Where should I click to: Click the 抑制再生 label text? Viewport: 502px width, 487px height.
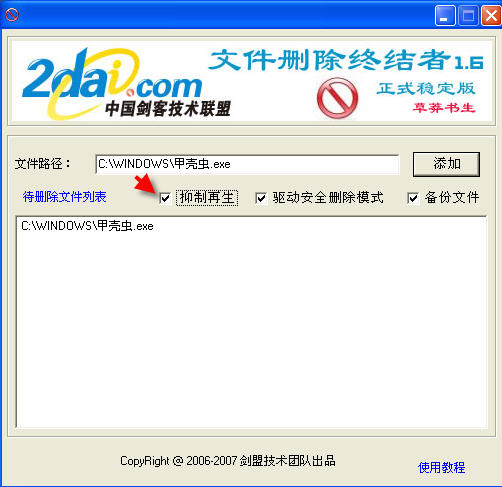[207, 197]
